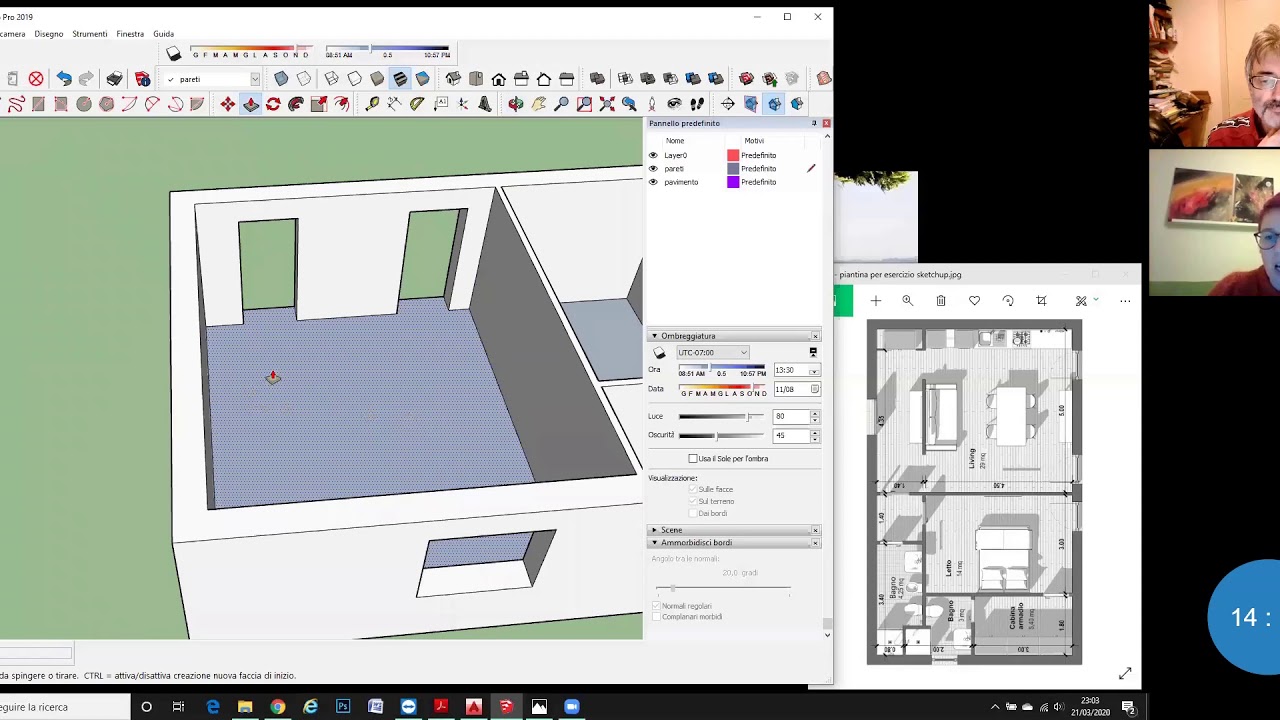Viewport: 1280px width, 720px height.
Task: Select the Circle drawing tool
Action: [84, 104]
